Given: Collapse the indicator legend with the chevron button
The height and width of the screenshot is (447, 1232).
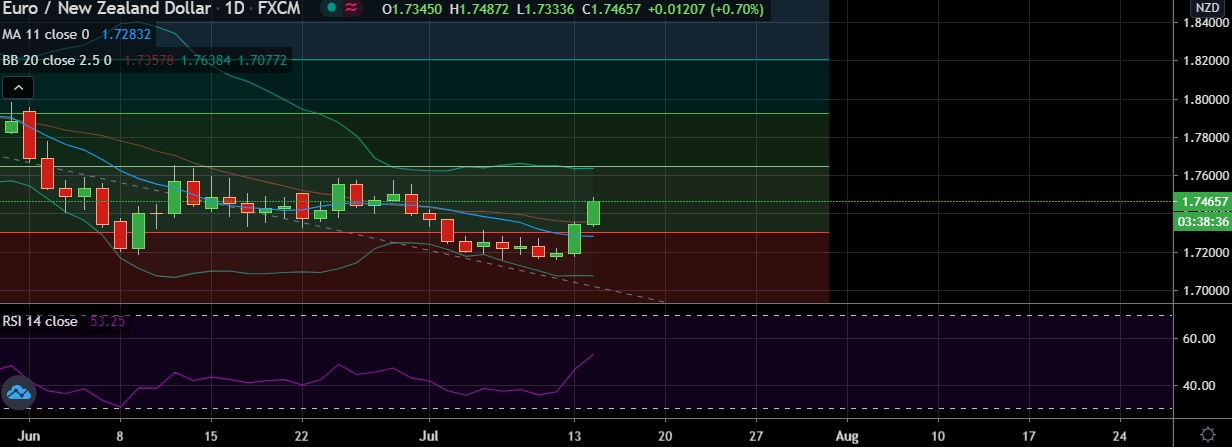Looking at the screenshot, I should click(x=16, y=89).
